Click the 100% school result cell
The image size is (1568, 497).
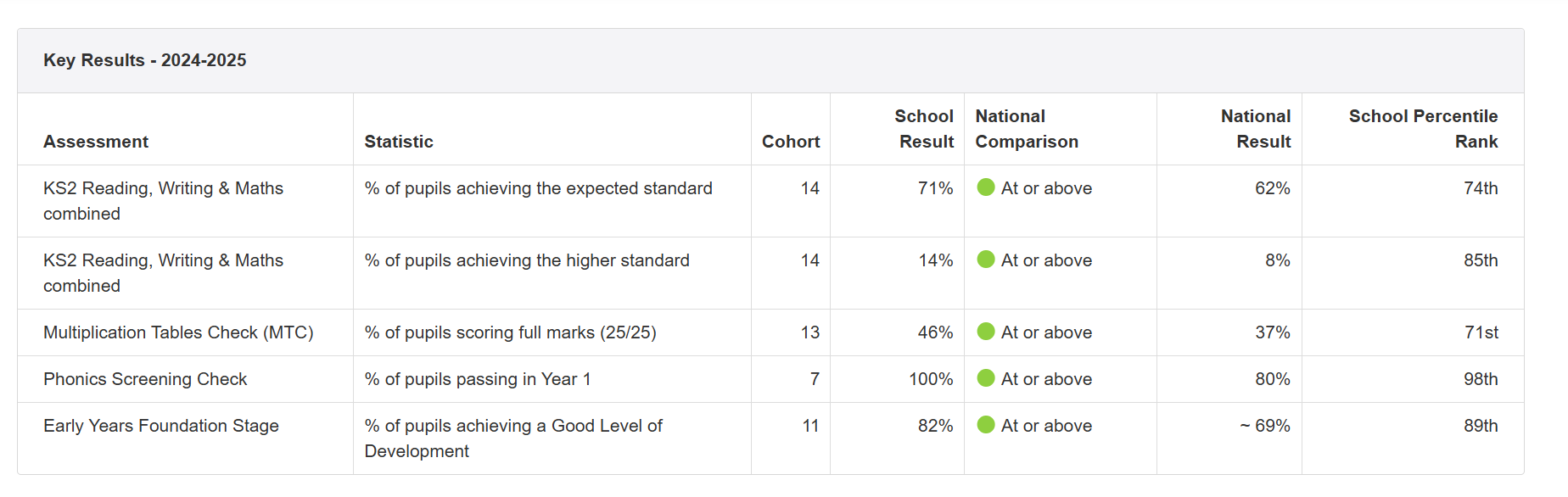[931, 379]
